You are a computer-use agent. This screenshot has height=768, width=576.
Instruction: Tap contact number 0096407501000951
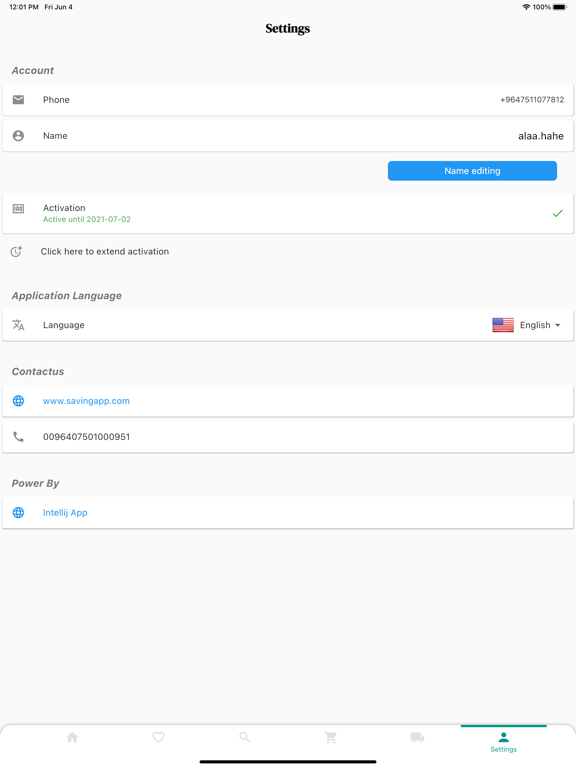click(x=86, y=437)
